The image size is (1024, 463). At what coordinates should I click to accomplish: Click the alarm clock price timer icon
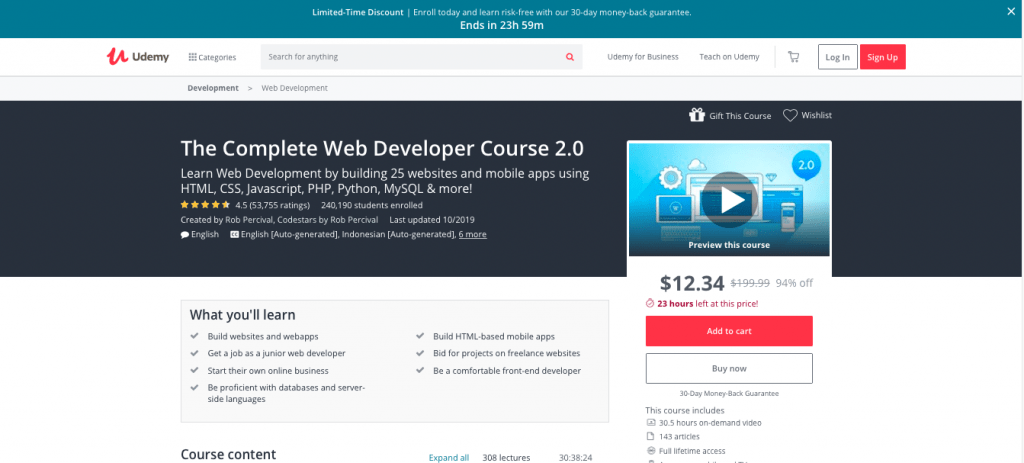tap(650, 304)
